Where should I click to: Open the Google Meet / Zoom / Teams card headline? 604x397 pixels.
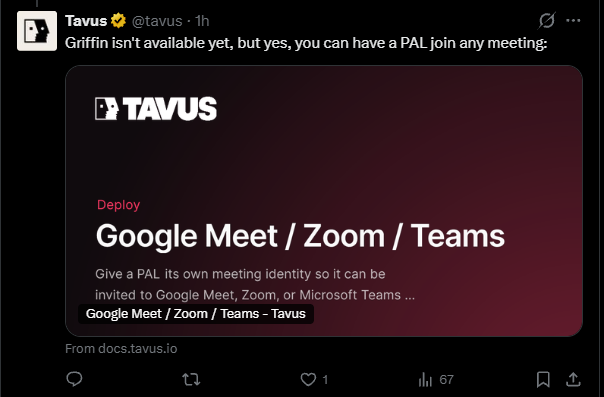[x=300, y=236]
